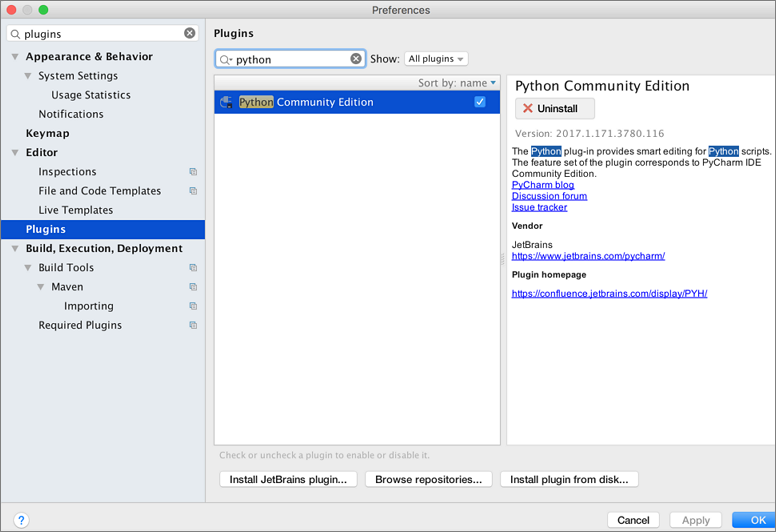Select the Plugins settings page
Viewport: 776px width, 532px height.
pyautogui.click(x=103, y=229)
